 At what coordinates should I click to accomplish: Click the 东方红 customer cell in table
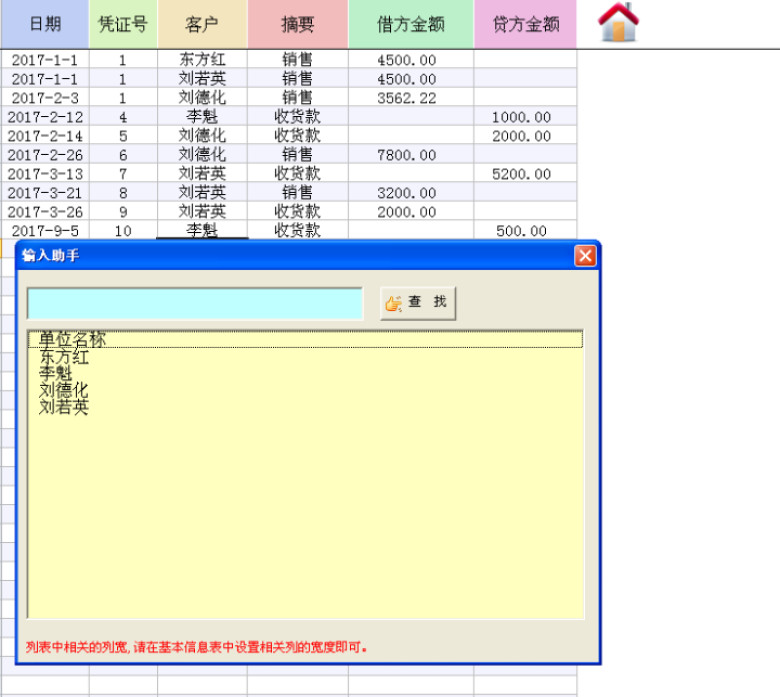pos(202,59)
